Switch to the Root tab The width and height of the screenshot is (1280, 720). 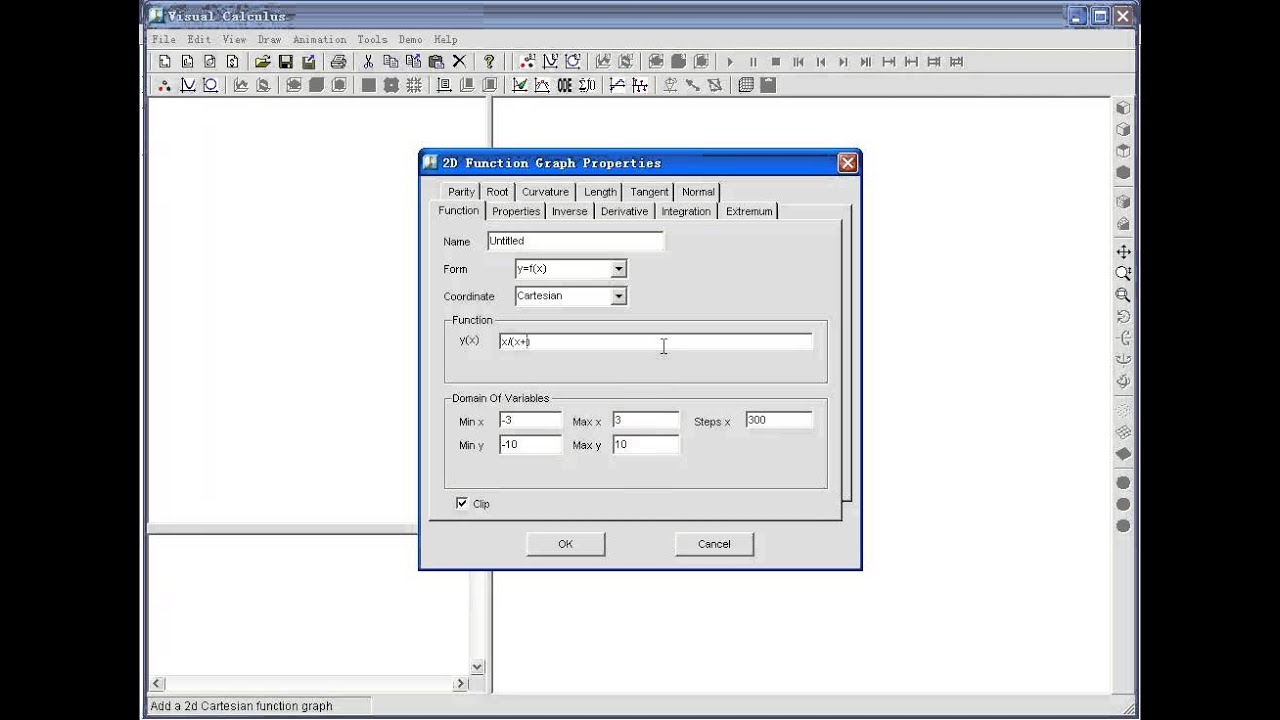click(497, 192)
